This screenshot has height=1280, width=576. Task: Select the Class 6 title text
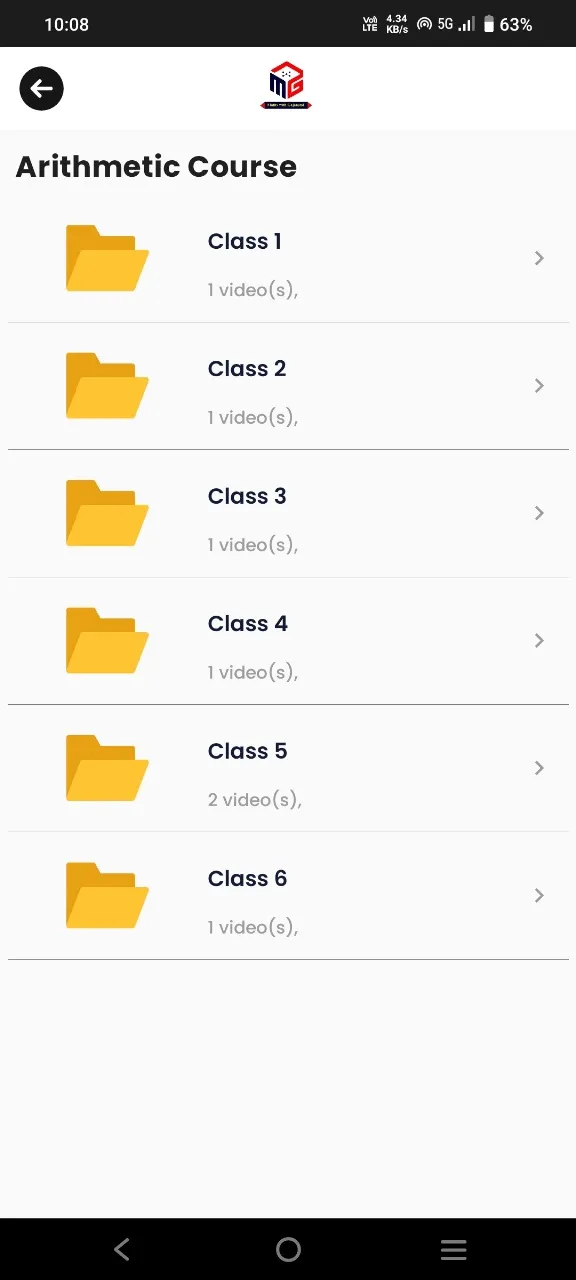(x=247, y=878)
